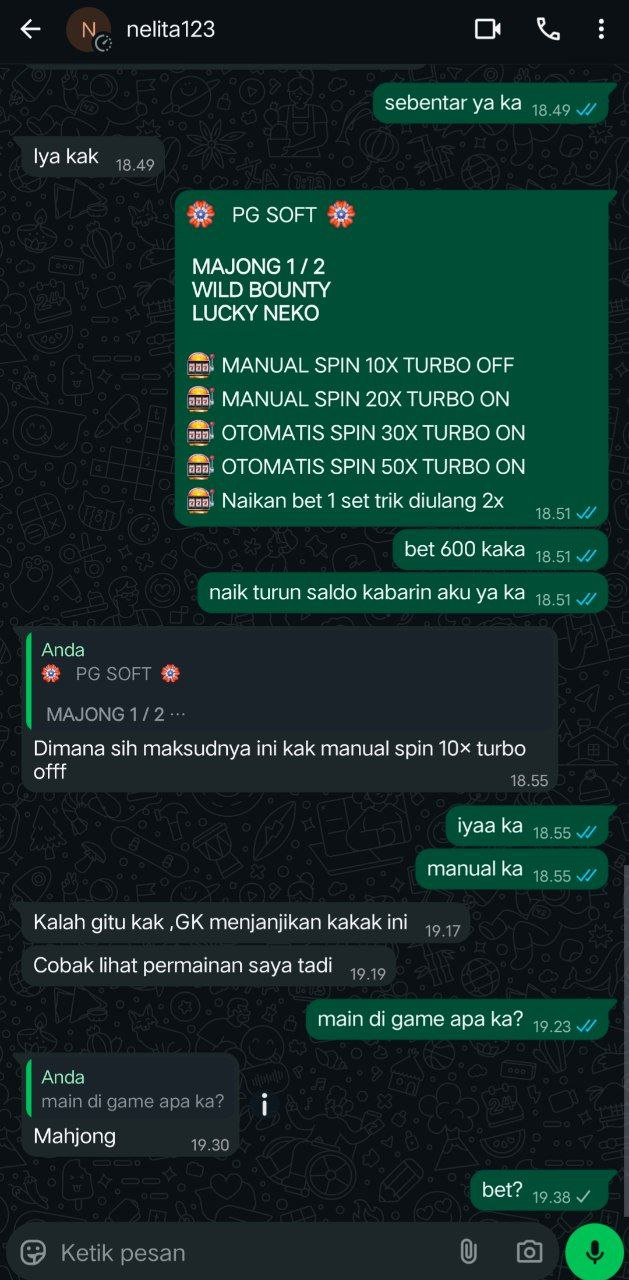Open the camera from message bar
This screenshot has height=1280, width=629.
(529, 1251)
